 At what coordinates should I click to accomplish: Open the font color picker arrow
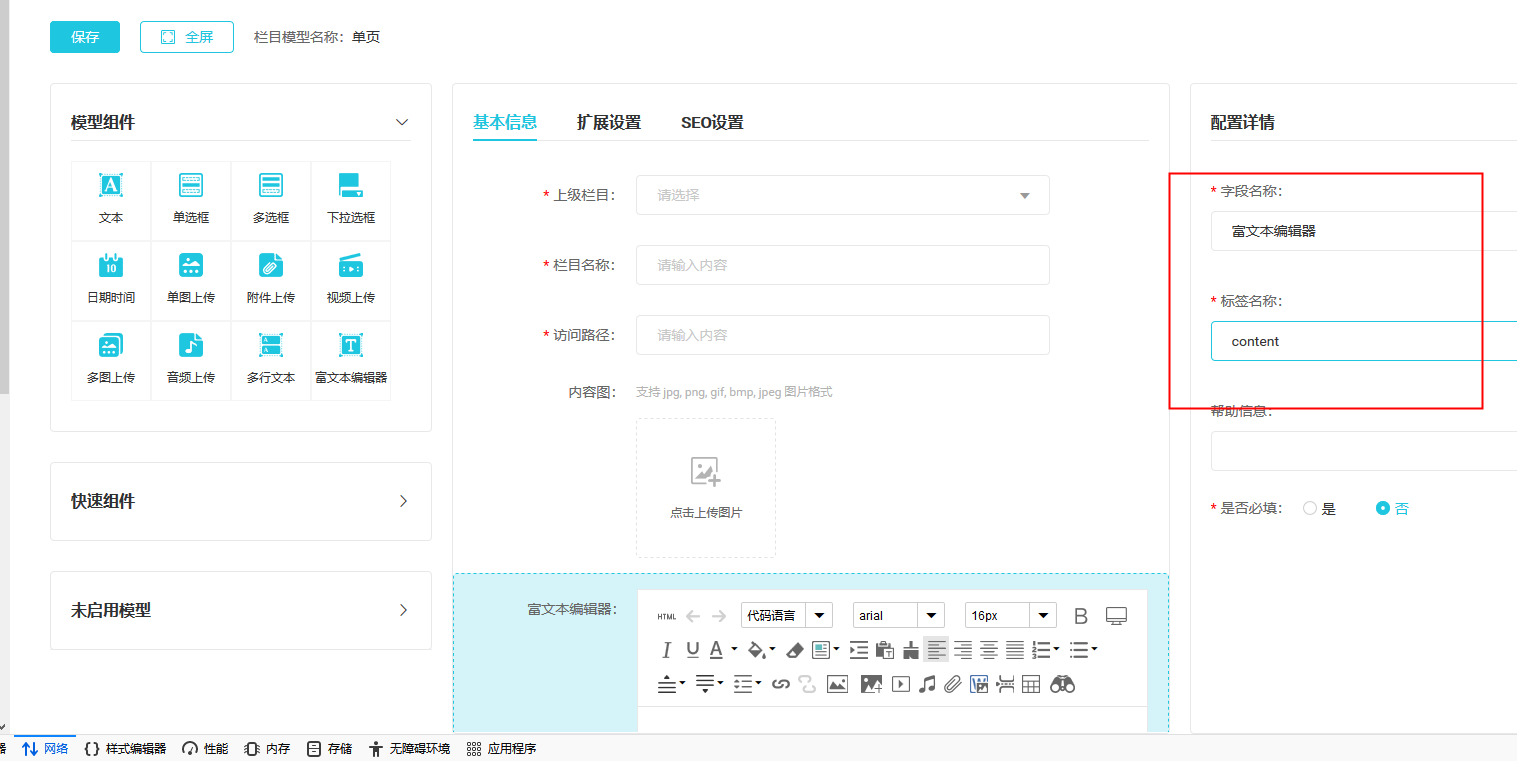[734, 650]
